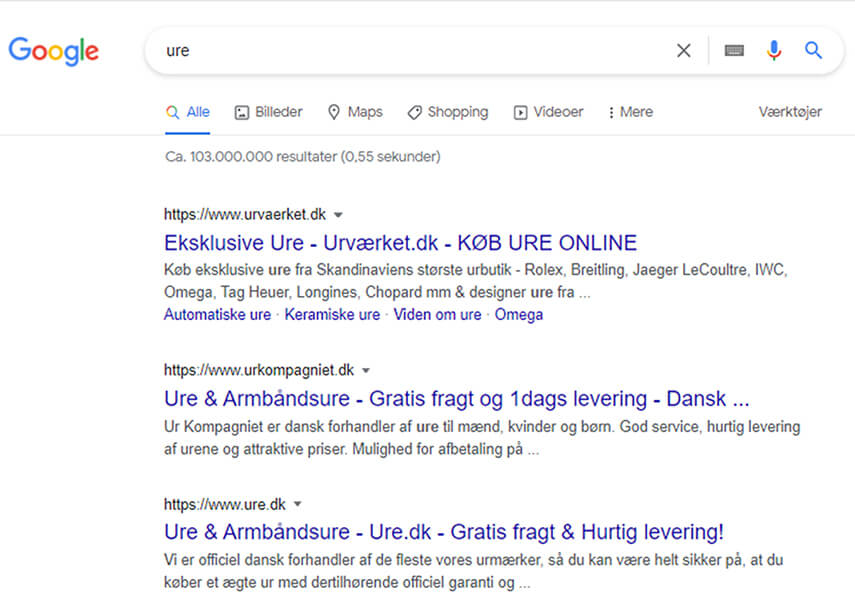Open the 'Keramiske ure' sitelink
This screenshot has width=855, height=603.
(332, 315)
